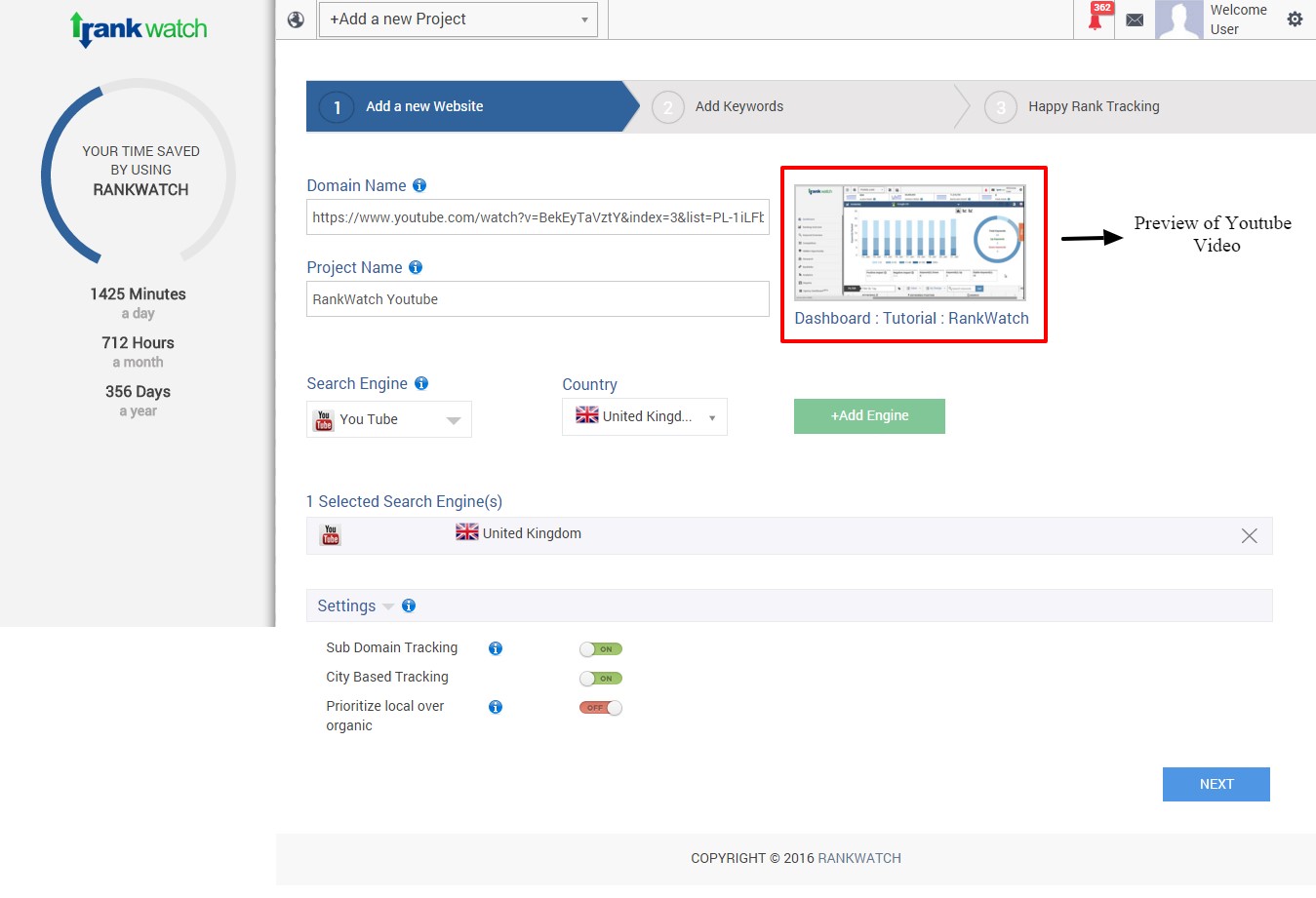Click the Domain Name input field

[x=538, y=217]
